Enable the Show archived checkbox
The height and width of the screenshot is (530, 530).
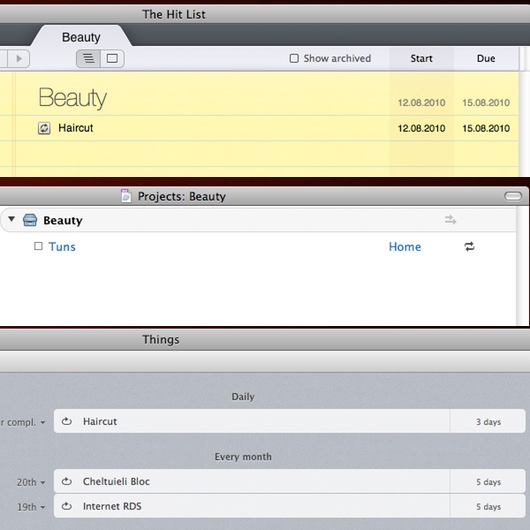294,58
